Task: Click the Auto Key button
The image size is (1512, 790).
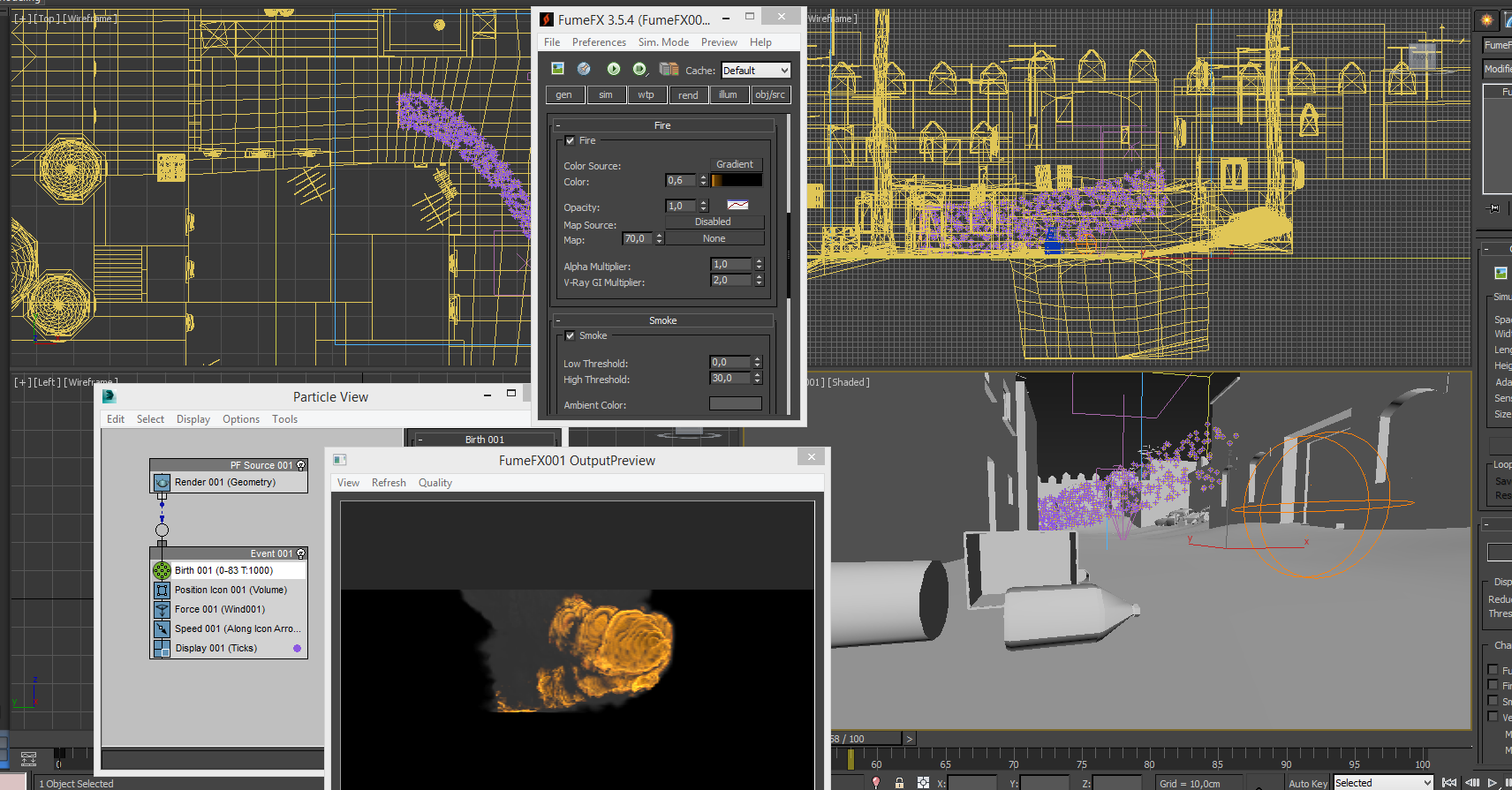Action: click(x=1308, y=783)
